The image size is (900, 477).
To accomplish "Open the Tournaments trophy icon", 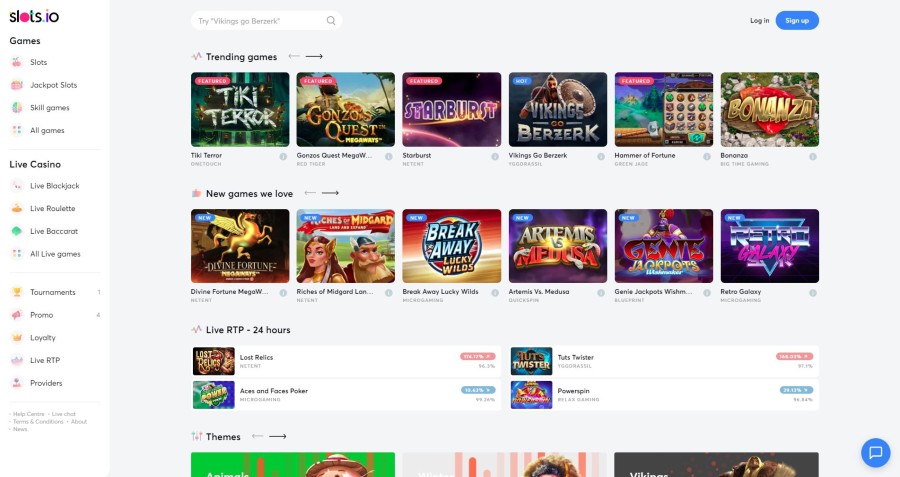I will 17,292.
